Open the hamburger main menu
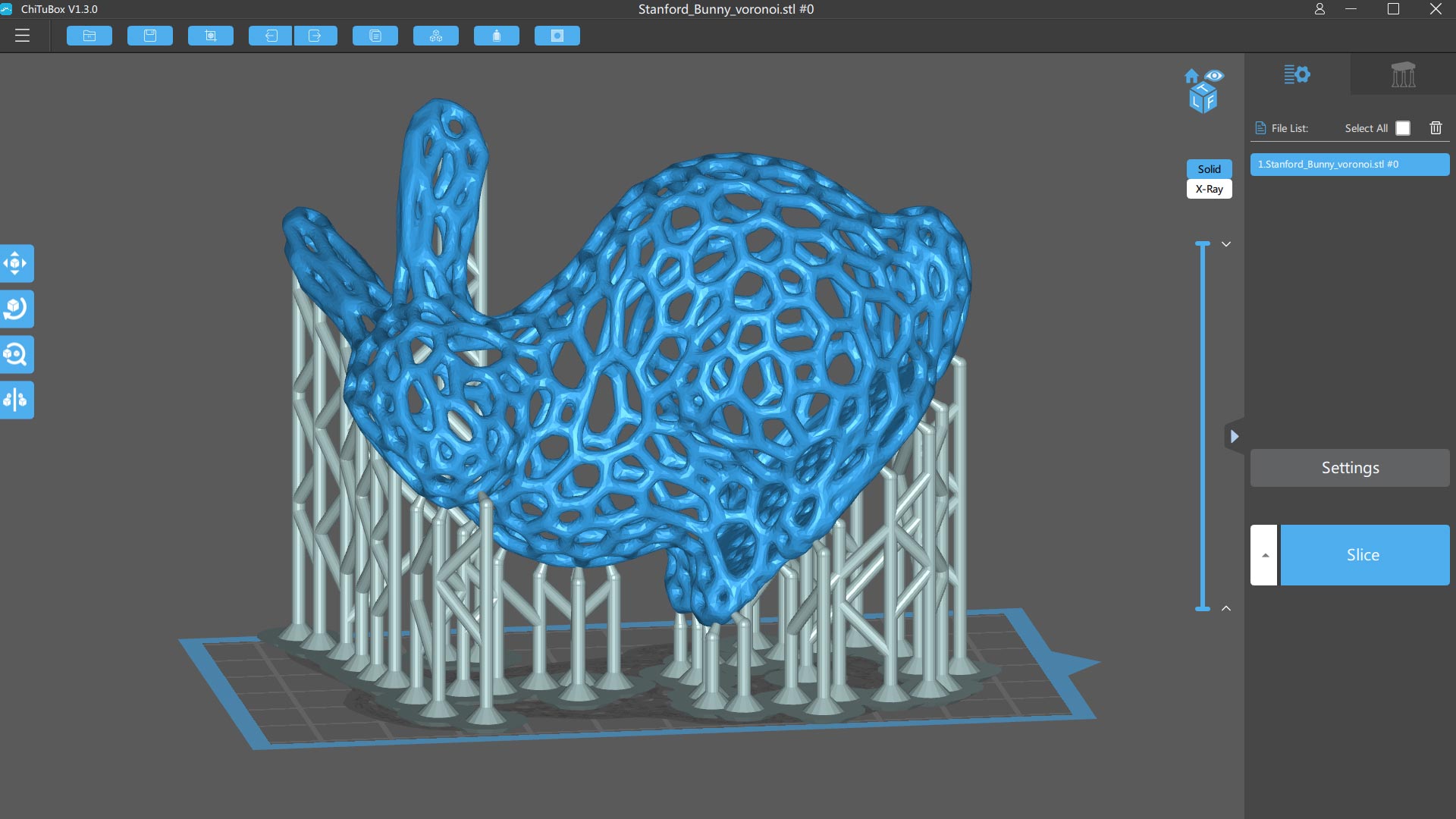Screen dimensions: 1456x819 click(x=22, y=36)
